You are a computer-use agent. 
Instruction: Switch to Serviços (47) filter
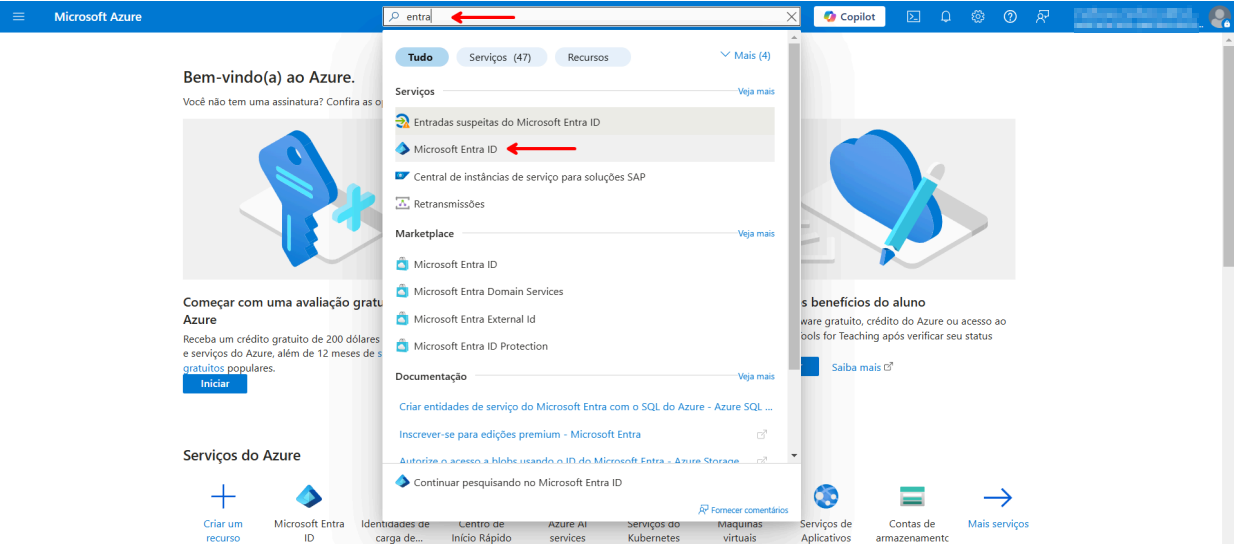pos(500,57)
